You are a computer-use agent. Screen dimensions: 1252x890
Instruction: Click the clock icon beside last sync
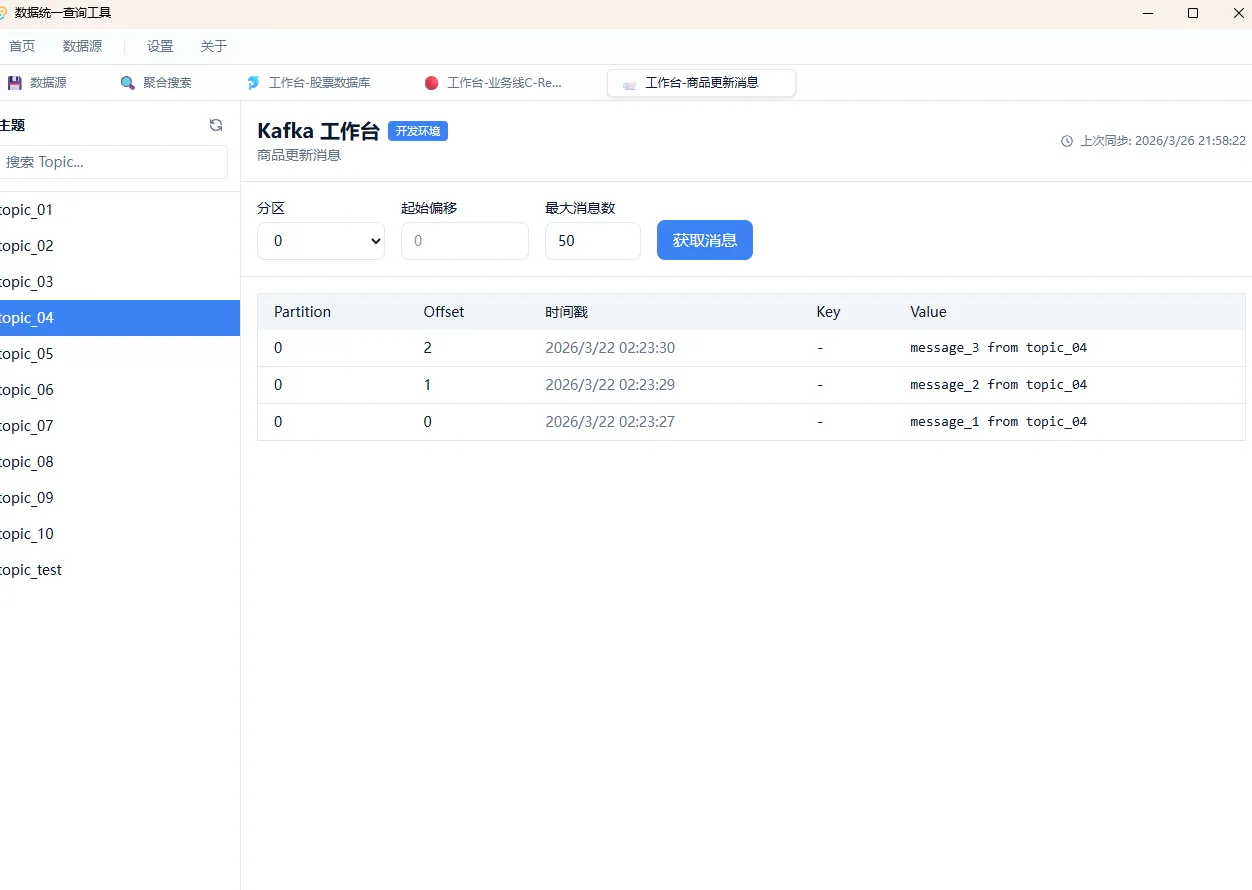coord(1067,141)
